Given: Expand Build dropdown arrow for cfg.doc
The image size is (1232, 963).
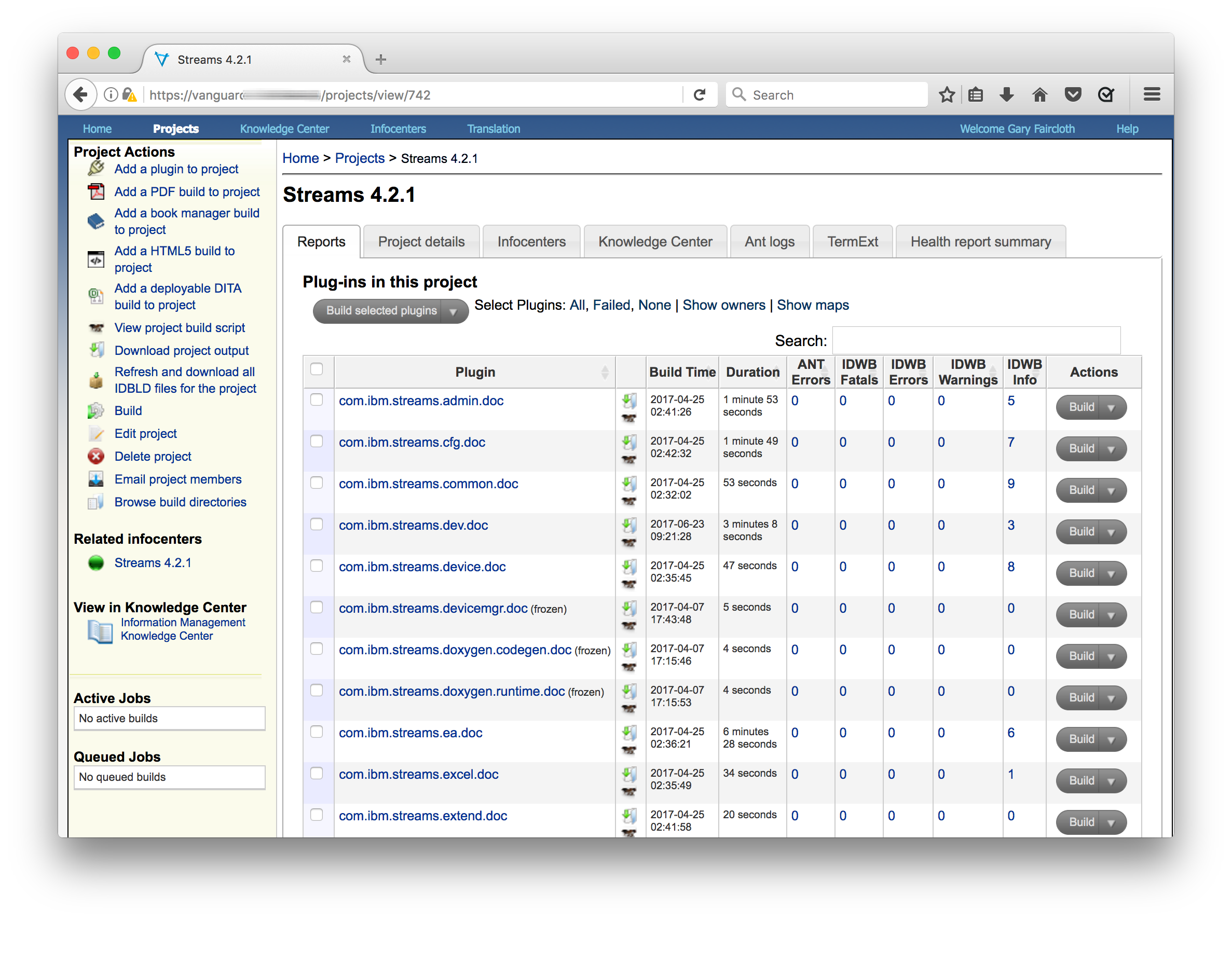Looking at the screenshot, I should tap(1112, 449).
